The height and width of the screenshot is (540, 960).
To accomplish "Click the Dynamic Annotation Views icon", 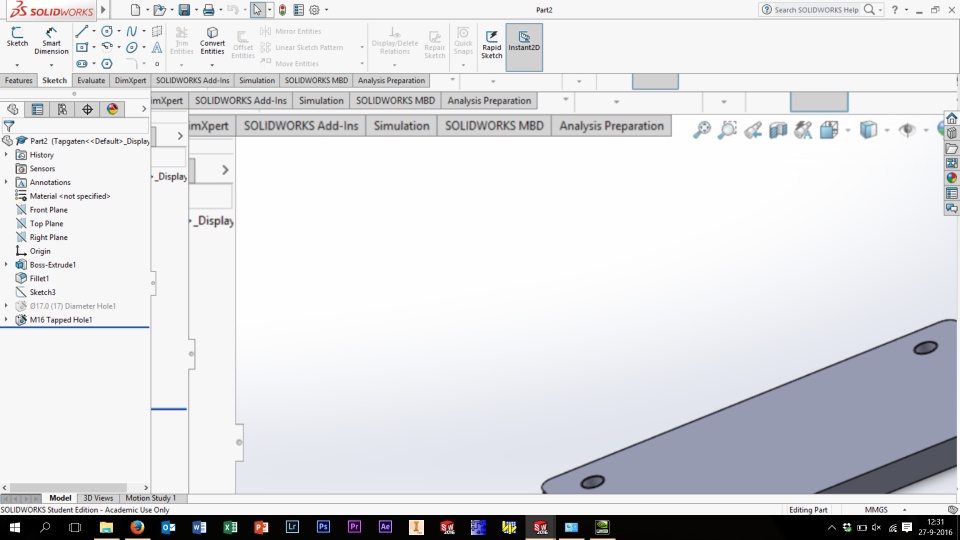I will pyautogui.click(x=803, y=130).
